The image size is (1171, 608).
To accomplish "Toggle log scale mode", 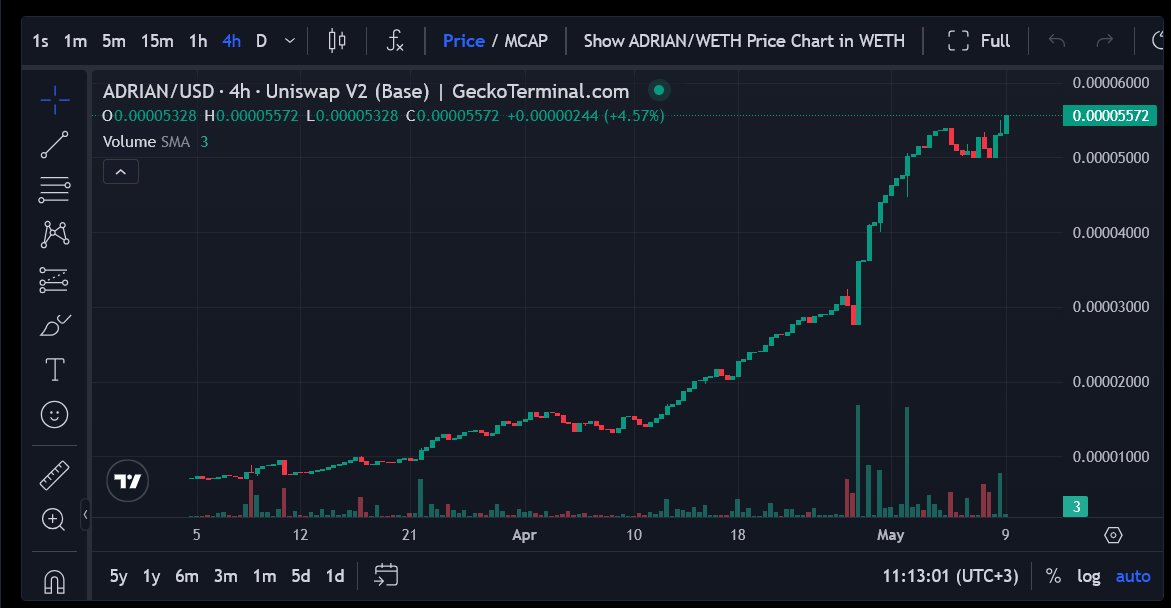I will (1088, 576).
